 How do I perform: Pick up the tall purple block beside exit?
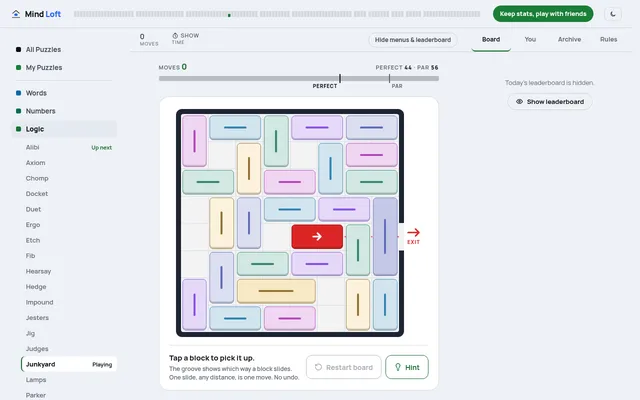coord(385,236)
